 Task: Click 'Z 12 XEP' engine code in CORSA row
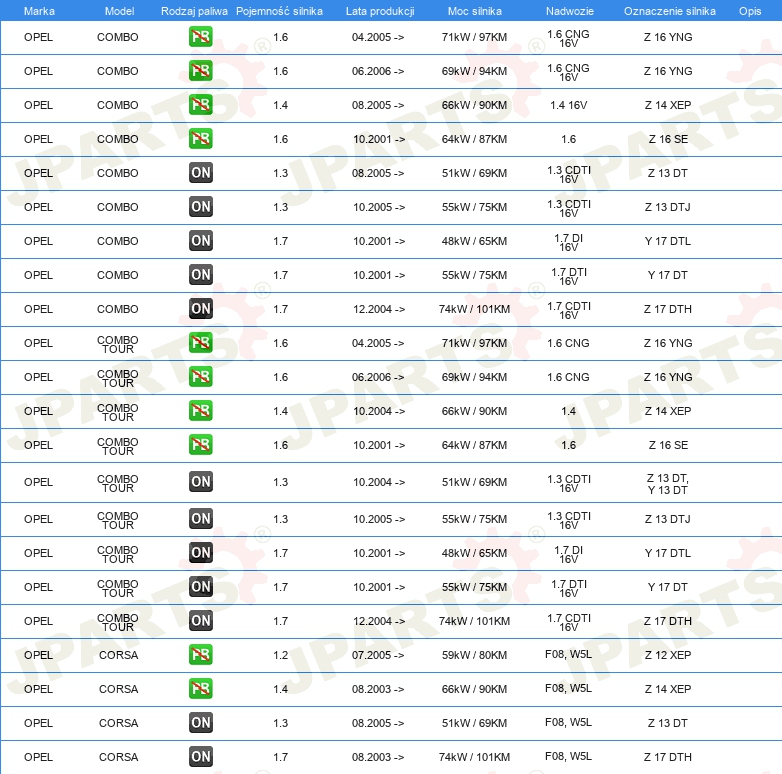click(x=668, y=655)
